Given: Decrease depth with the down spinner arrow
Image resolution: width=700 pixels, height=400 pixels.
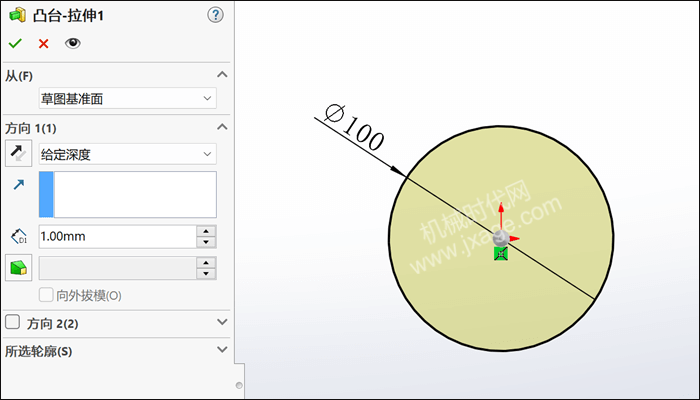Looking at the screenshot, I should point(206,242).
